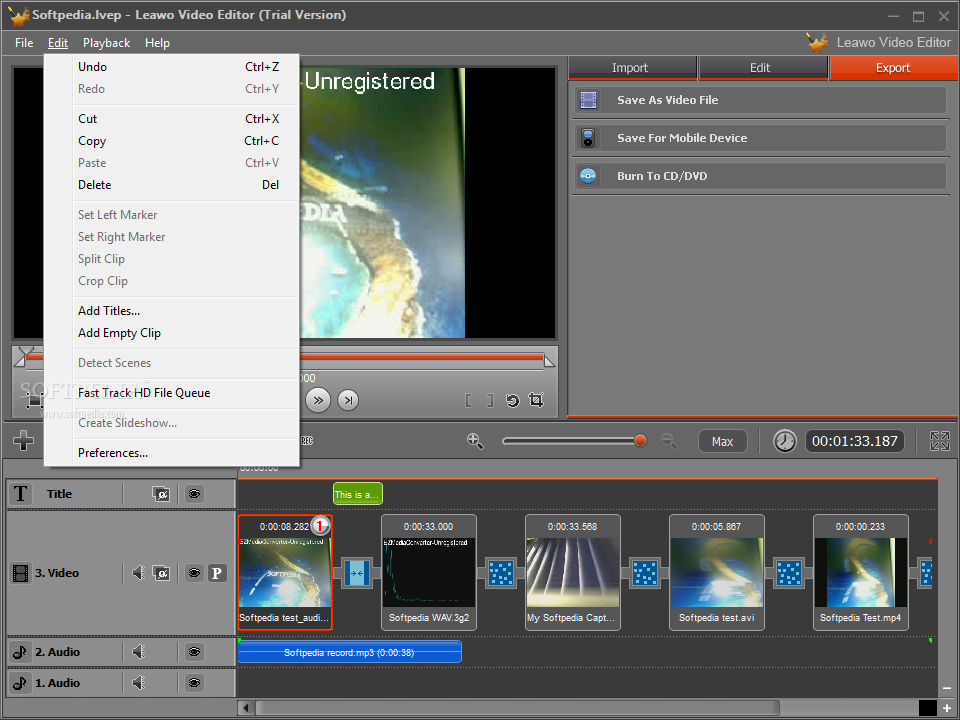Click the 3. Video track film icon
The width and height of the screenshot is (960, 720).
[x=21, y=573]
